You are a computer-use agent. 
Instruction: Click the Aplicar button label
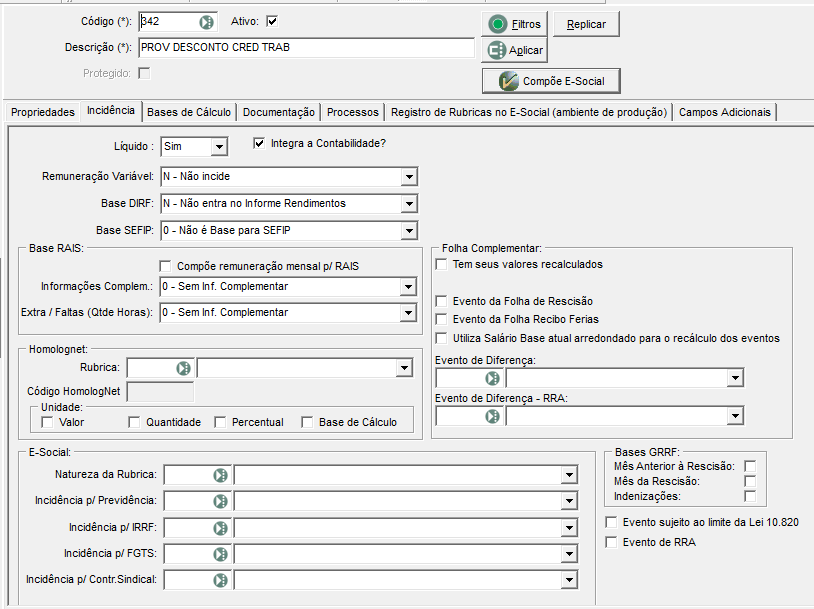point(526,50)
